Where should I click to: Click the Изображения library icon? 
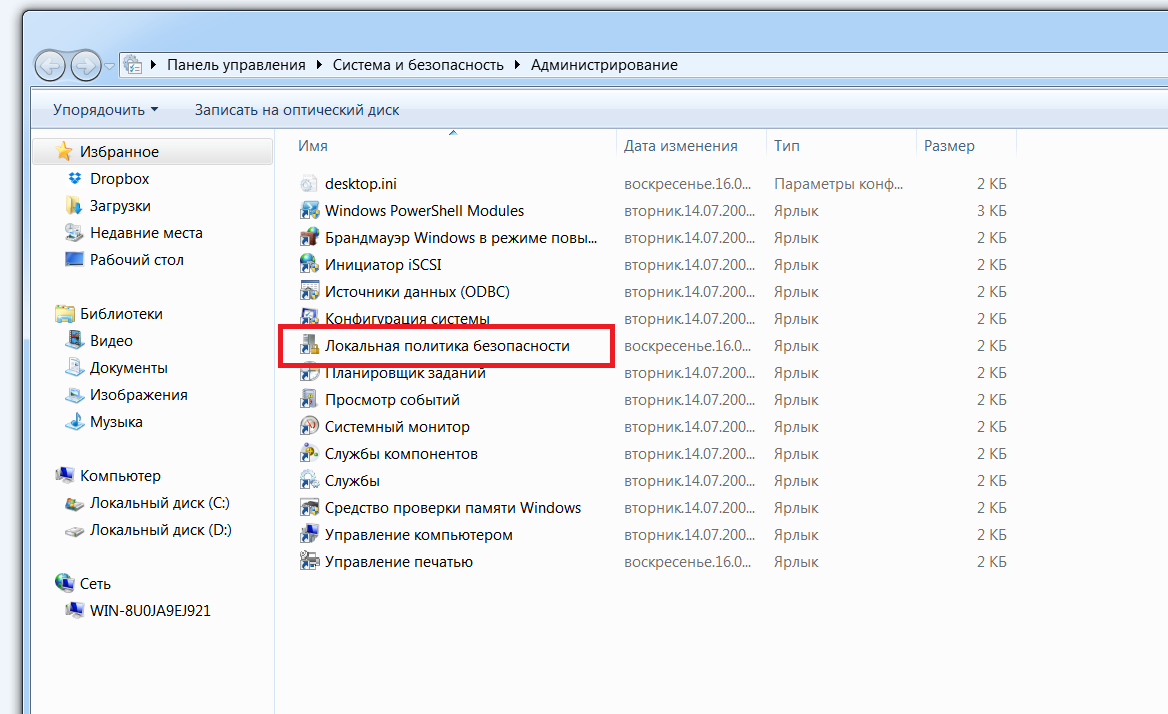point(74,395)
